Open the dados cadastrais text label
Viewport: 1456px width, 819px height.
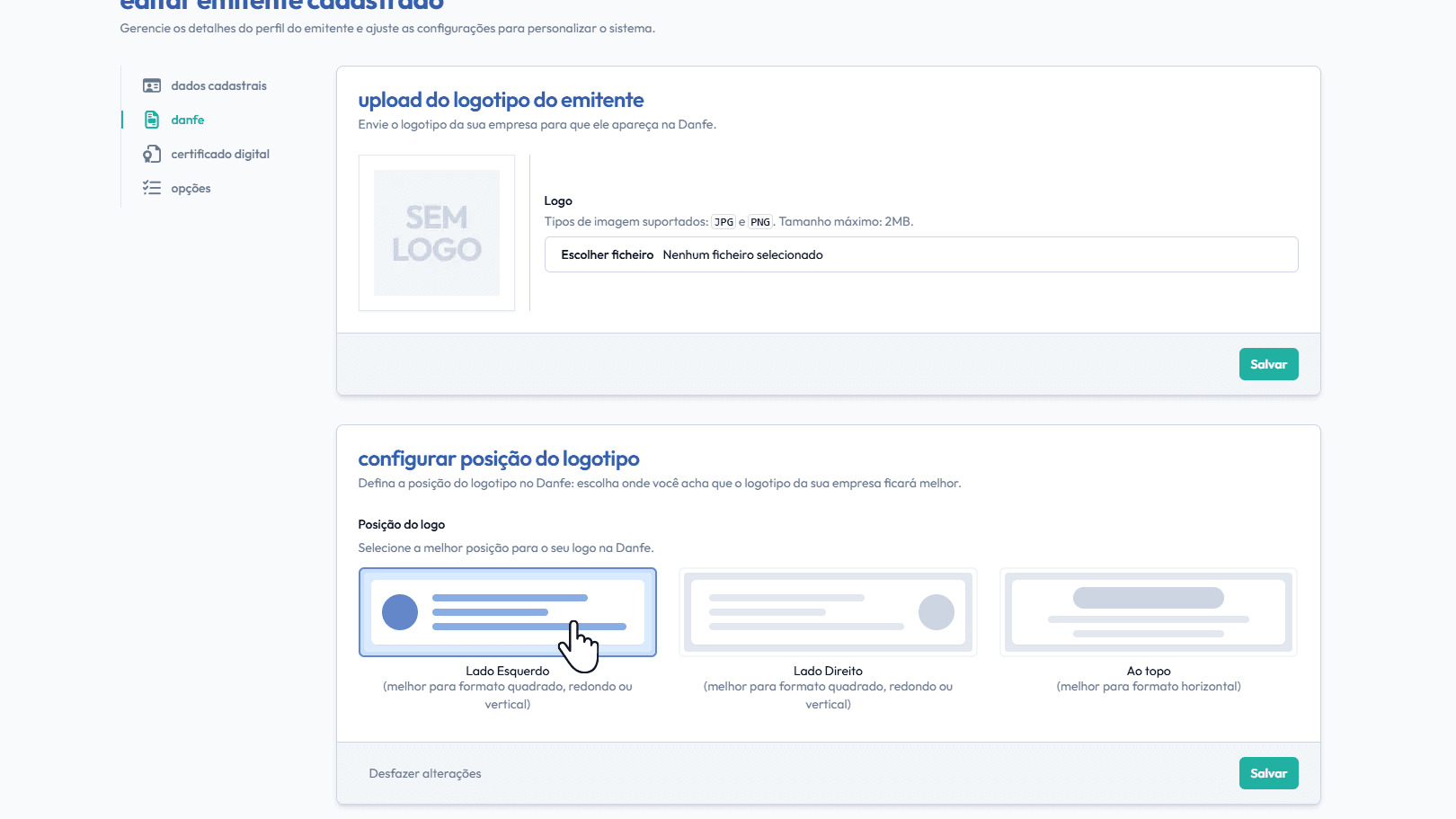[x=218, y=86]
